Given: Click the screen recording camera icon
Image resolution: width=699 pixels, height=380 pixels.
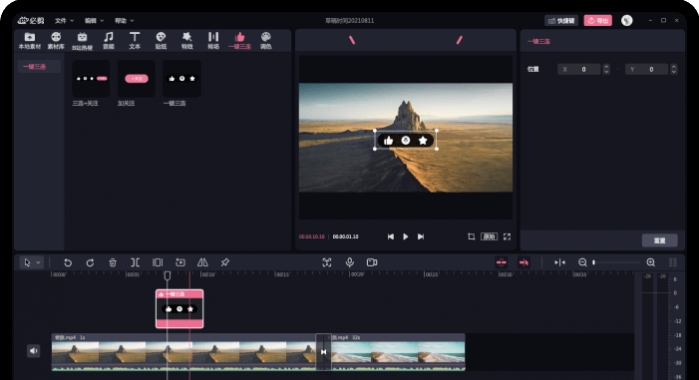Looking at the screenshot, I should [372, 263].
